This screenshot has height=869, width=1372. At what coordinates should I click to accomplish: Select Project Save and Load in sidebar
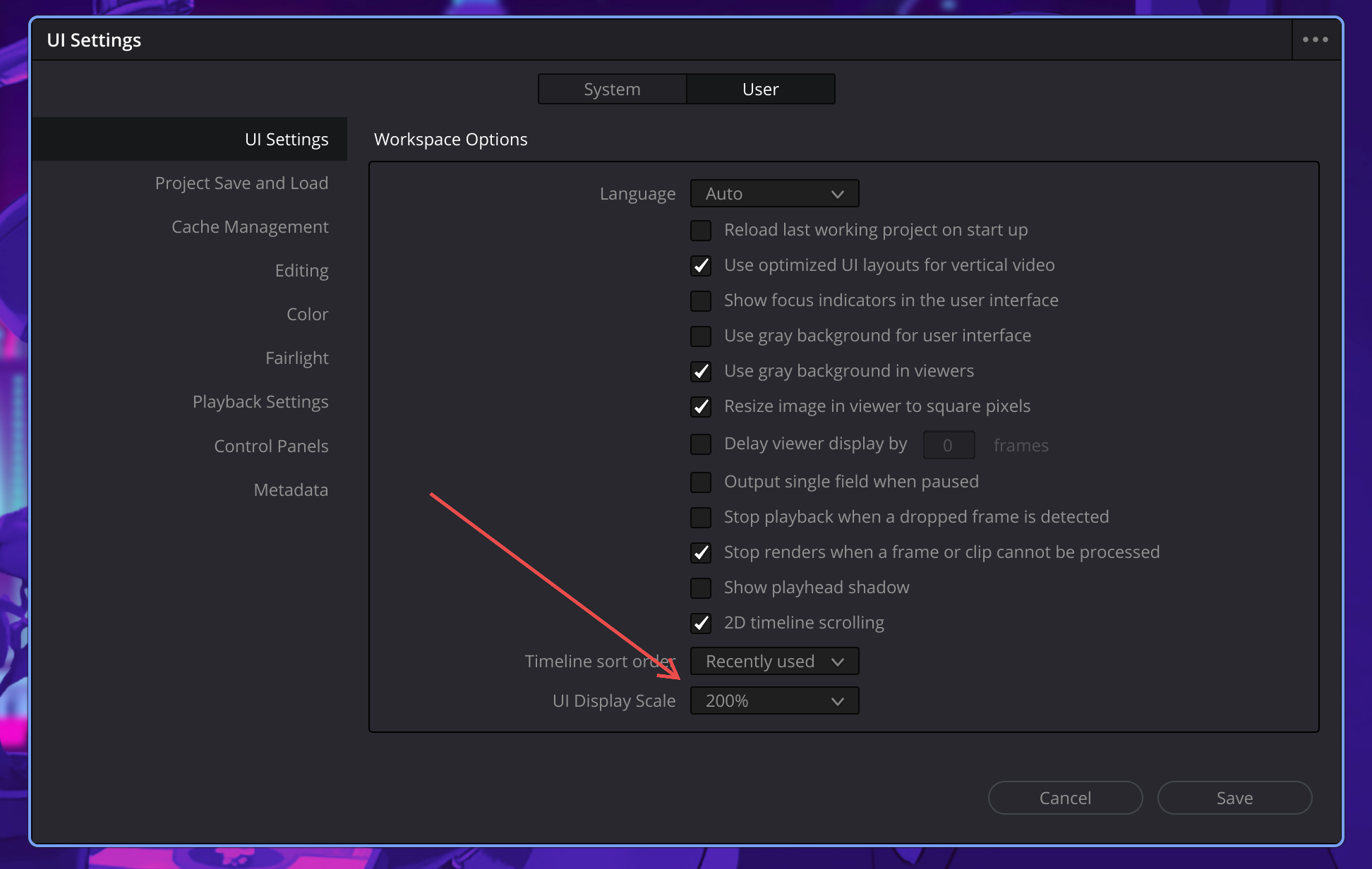241,183
